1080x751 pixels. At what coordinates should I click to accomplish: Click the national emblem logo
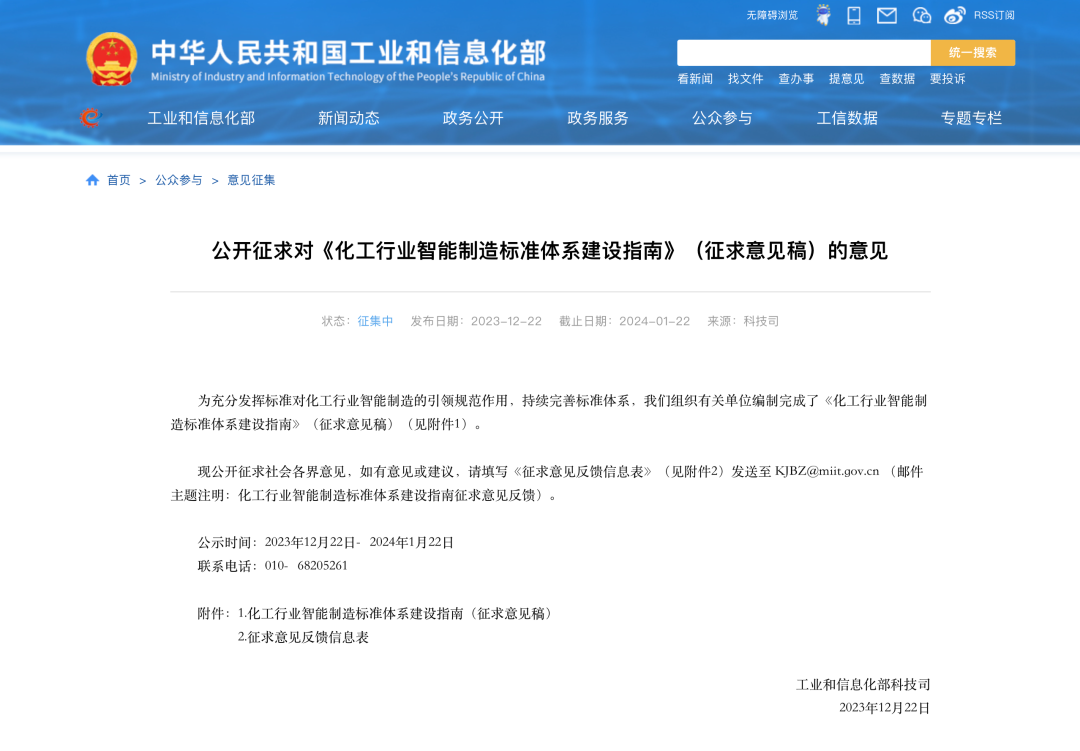111,59
